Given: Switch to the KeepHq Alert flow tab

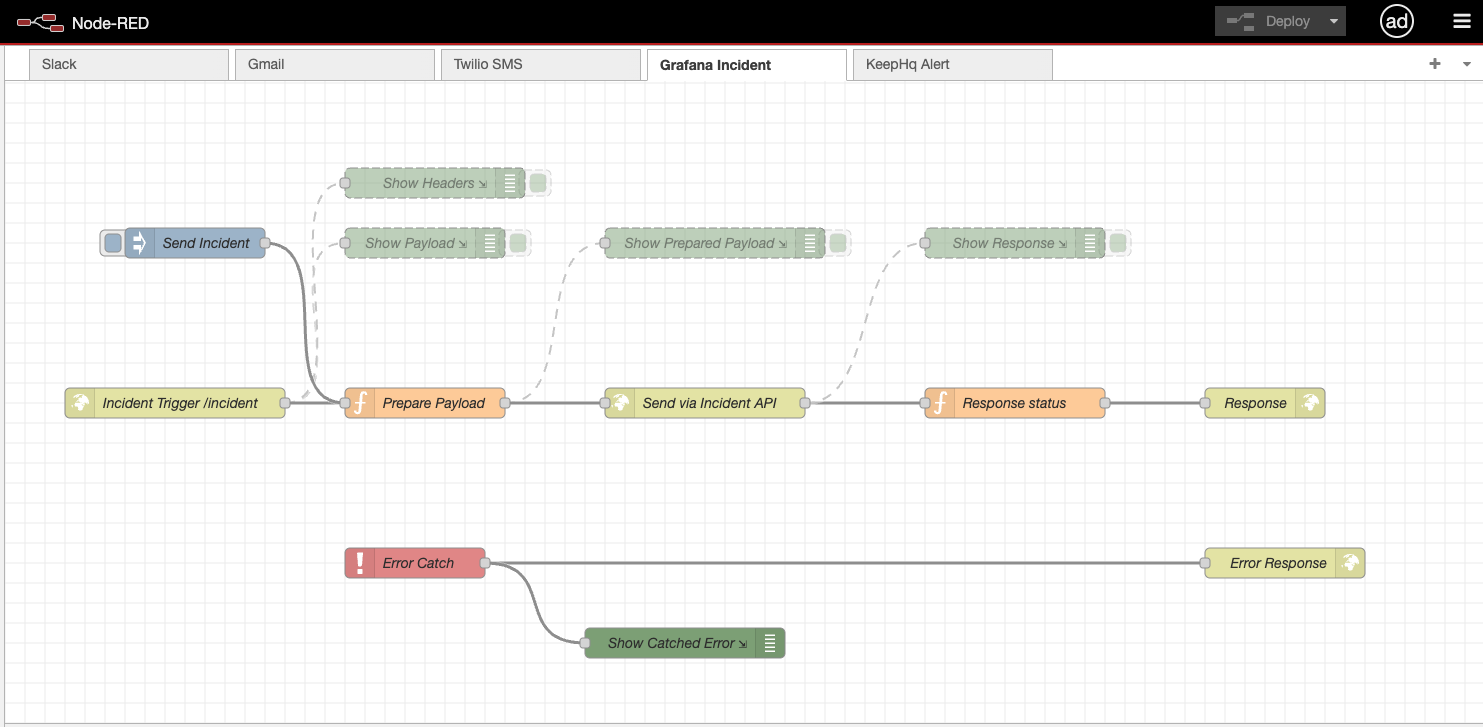Looking at the screenshot, I should [953, 65].
